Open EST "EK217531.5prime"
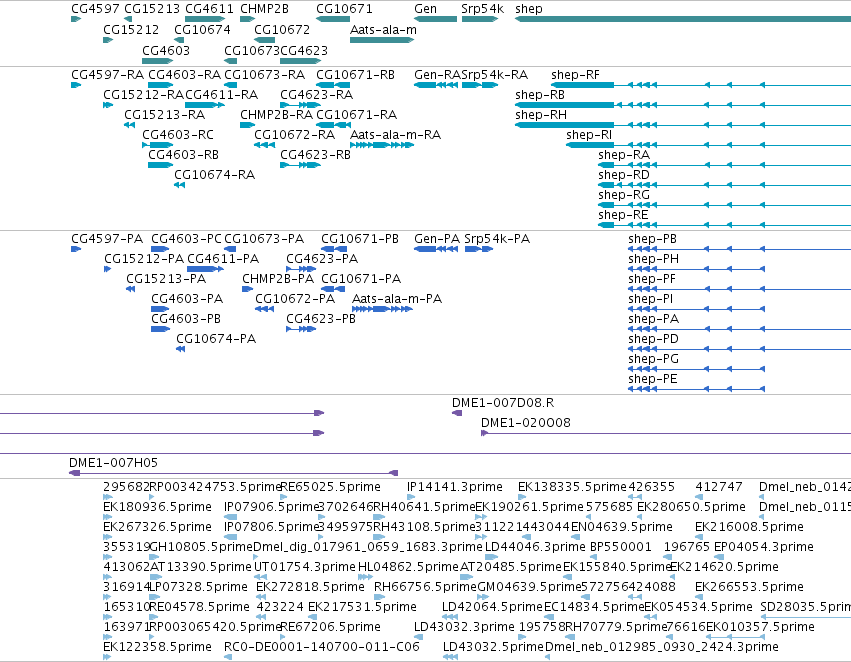Image resolution: width=851 pixels, height=662 pixels. pos(363,607)
